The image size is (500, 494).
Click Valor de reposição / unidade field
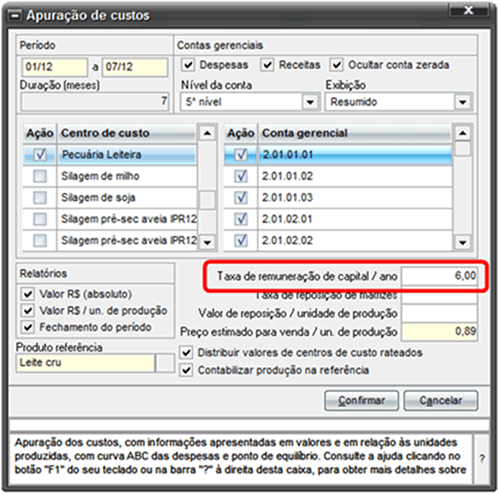pyautogui.click(x=439, y=313)
